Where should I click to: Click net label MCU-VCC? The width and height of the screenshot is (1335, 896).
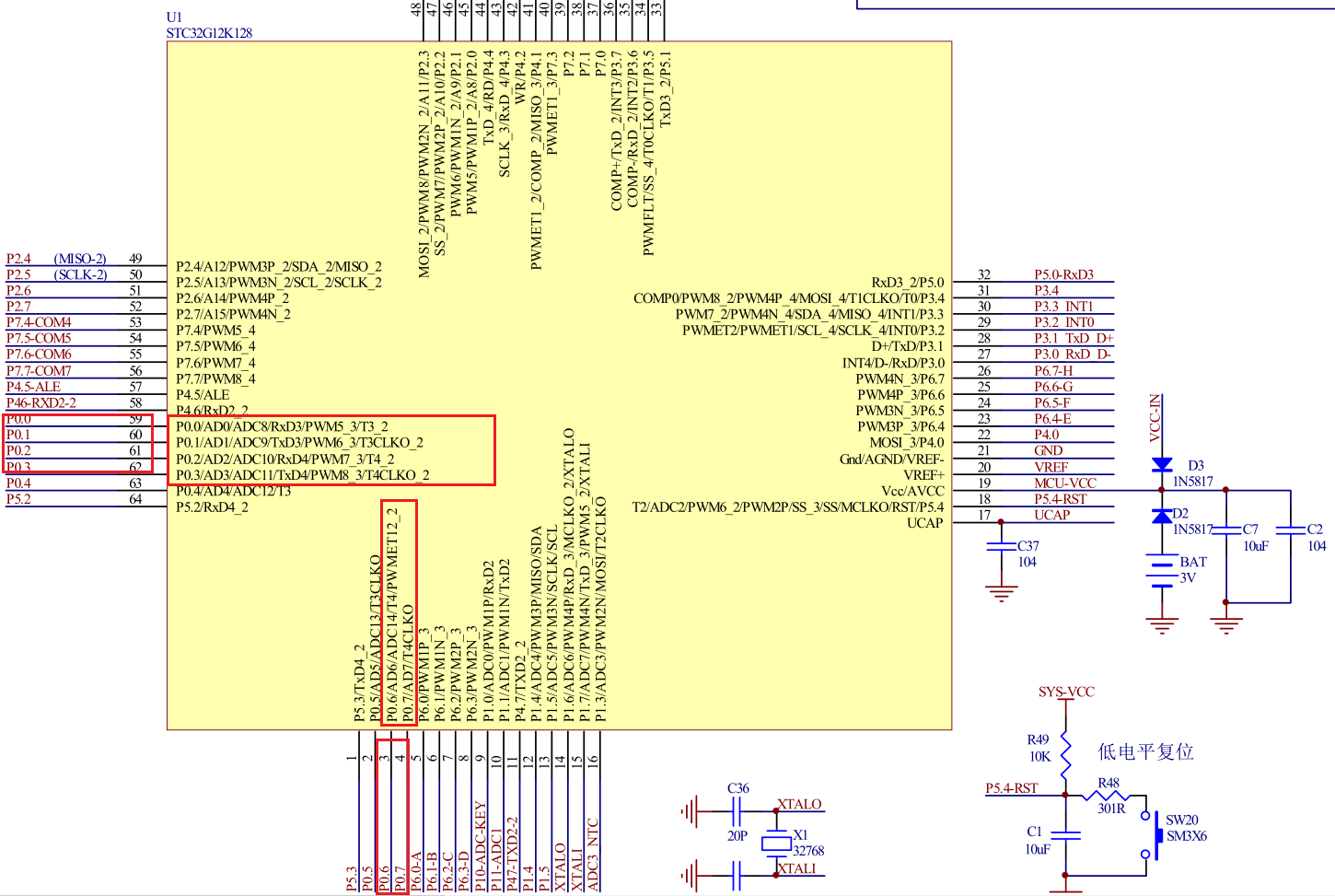point(1065,483)
